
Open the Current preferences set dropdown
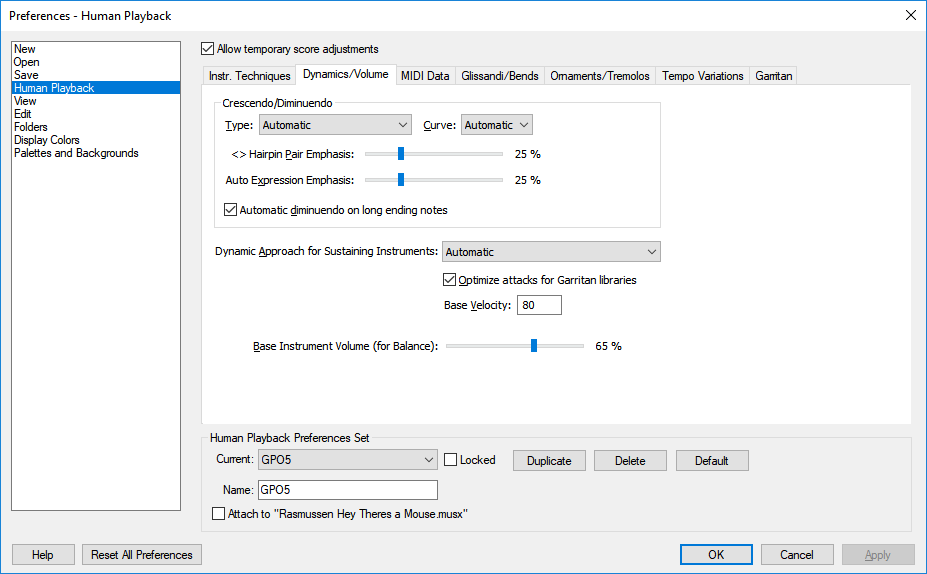point(347,460)
